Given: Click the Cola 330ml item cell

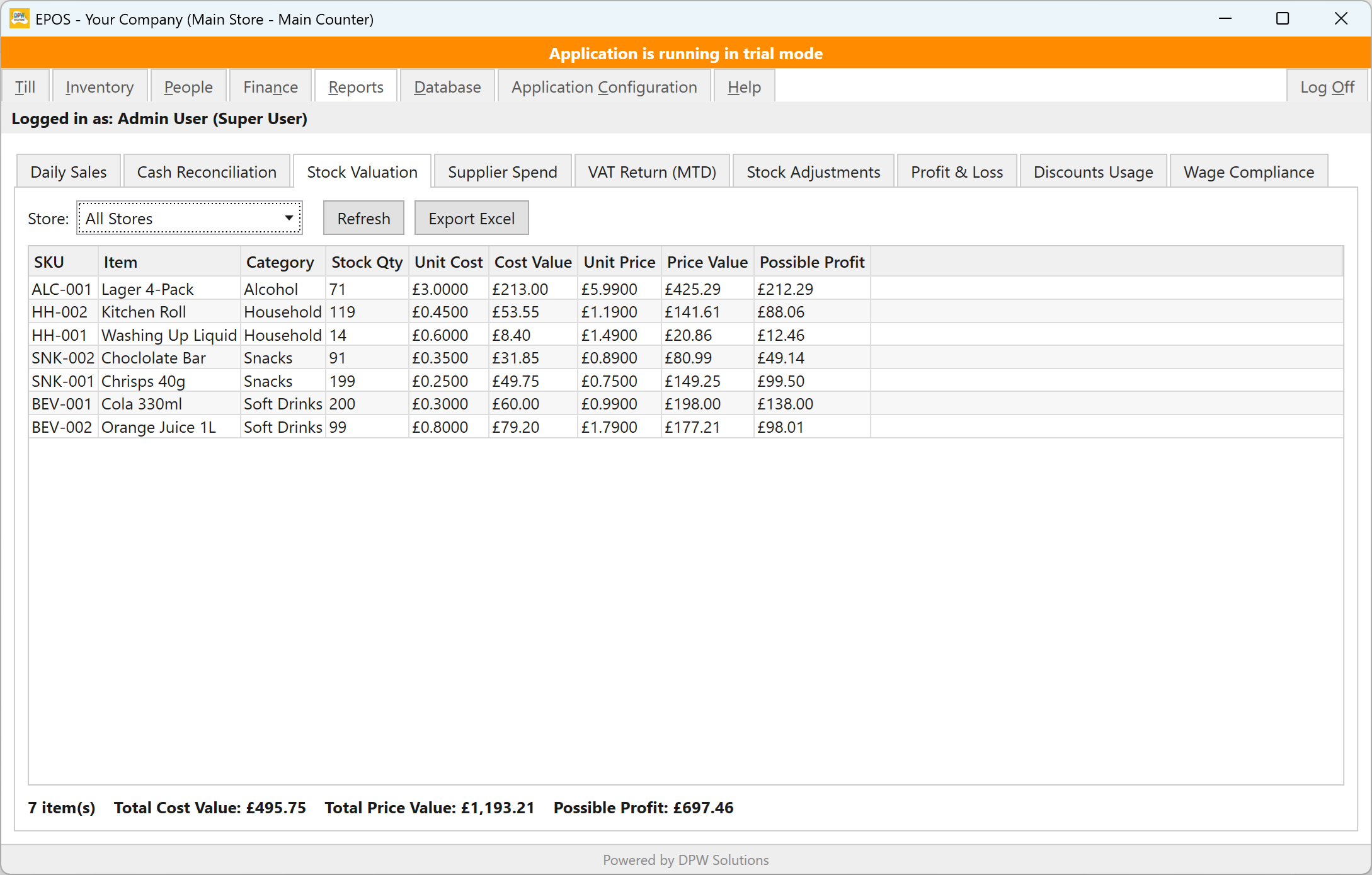Looking at the screenshot, I should [169, 404].
